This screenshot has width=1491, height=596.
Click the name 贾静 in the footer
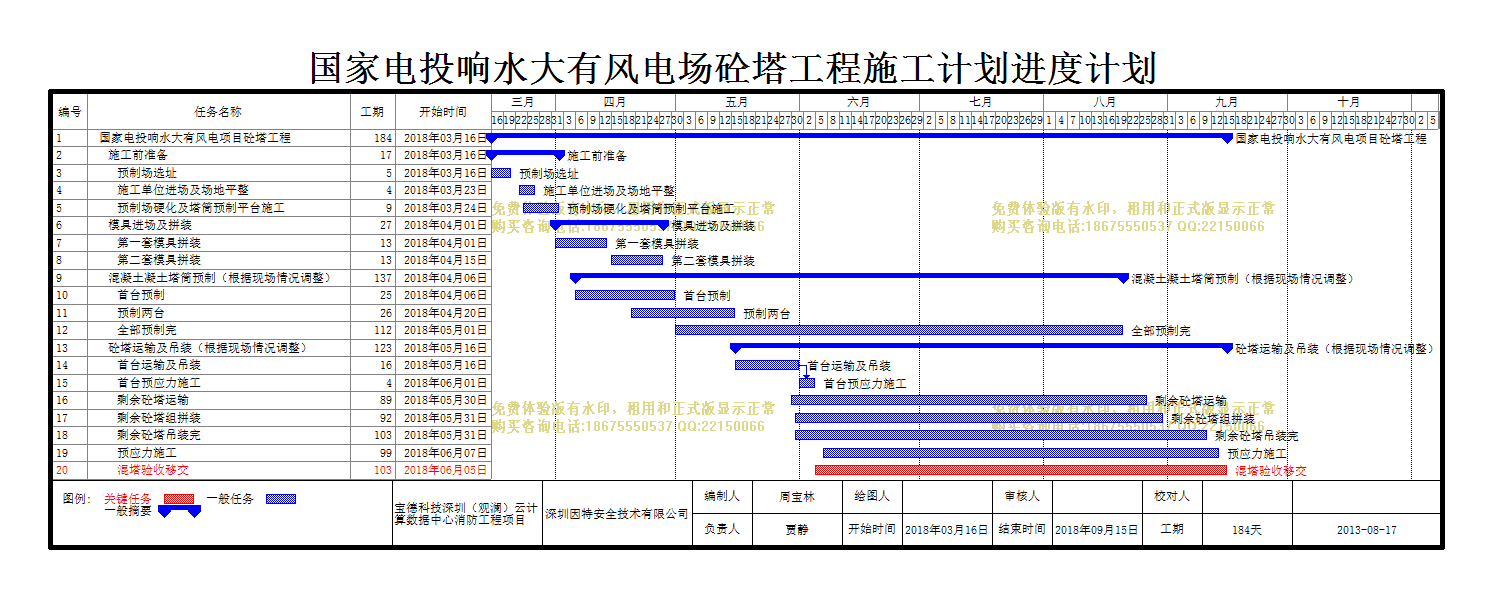click(x=797, y=530)
